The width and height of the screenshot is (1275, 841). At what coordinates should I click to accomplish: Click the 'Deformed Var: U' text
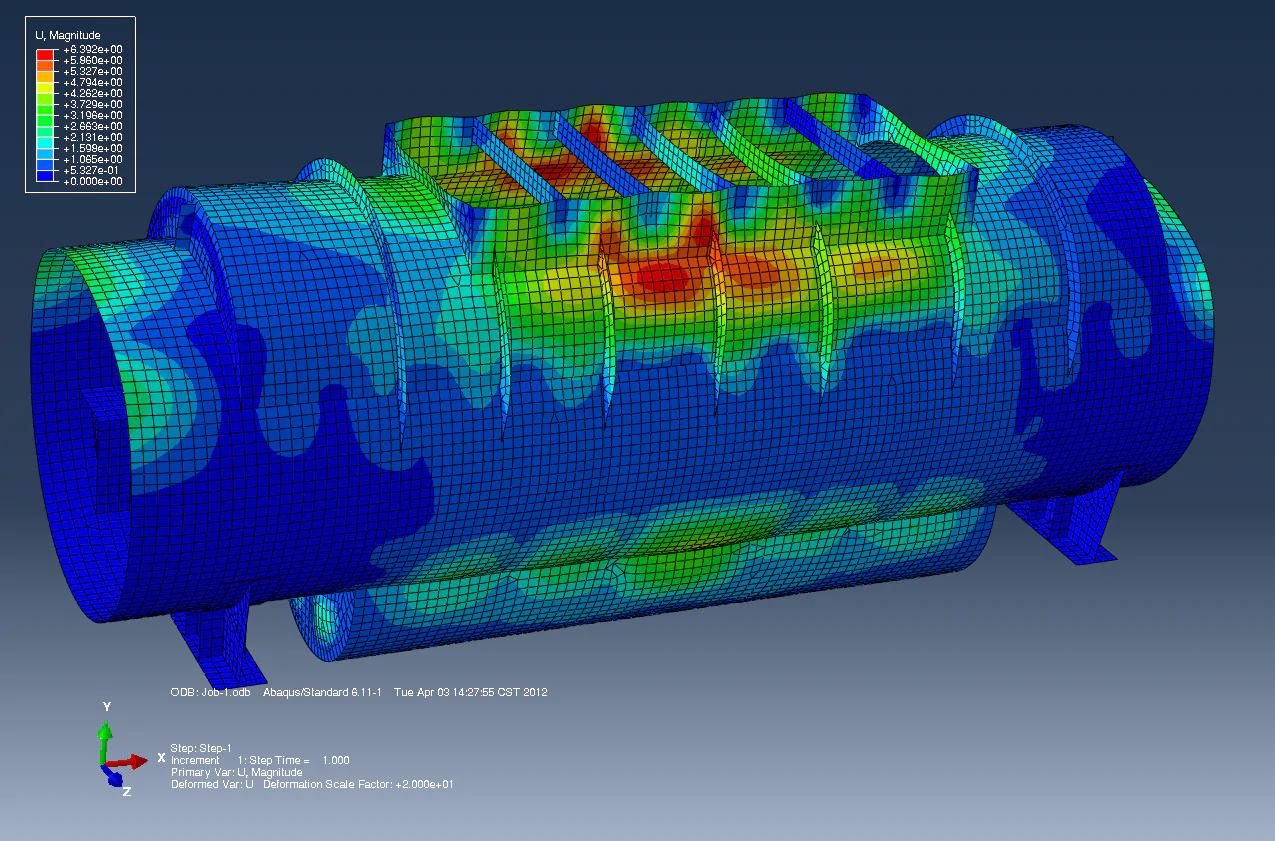(212, 784)
